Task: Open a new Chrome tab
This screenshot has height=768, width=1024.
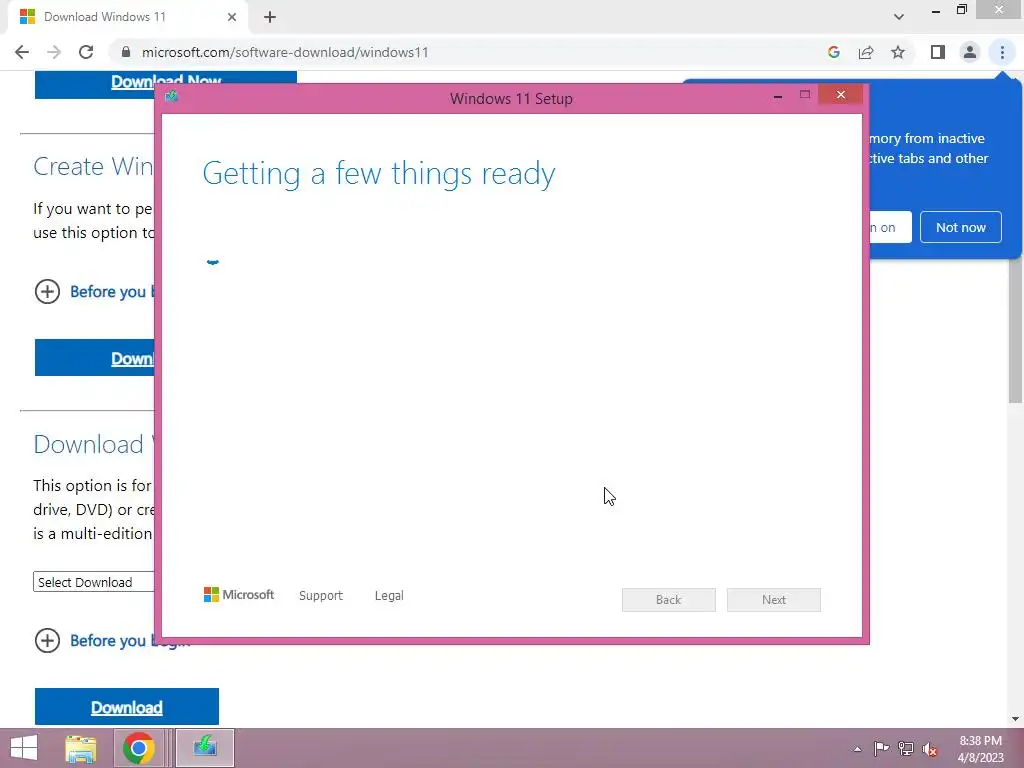Action: (x=270, y=17)
